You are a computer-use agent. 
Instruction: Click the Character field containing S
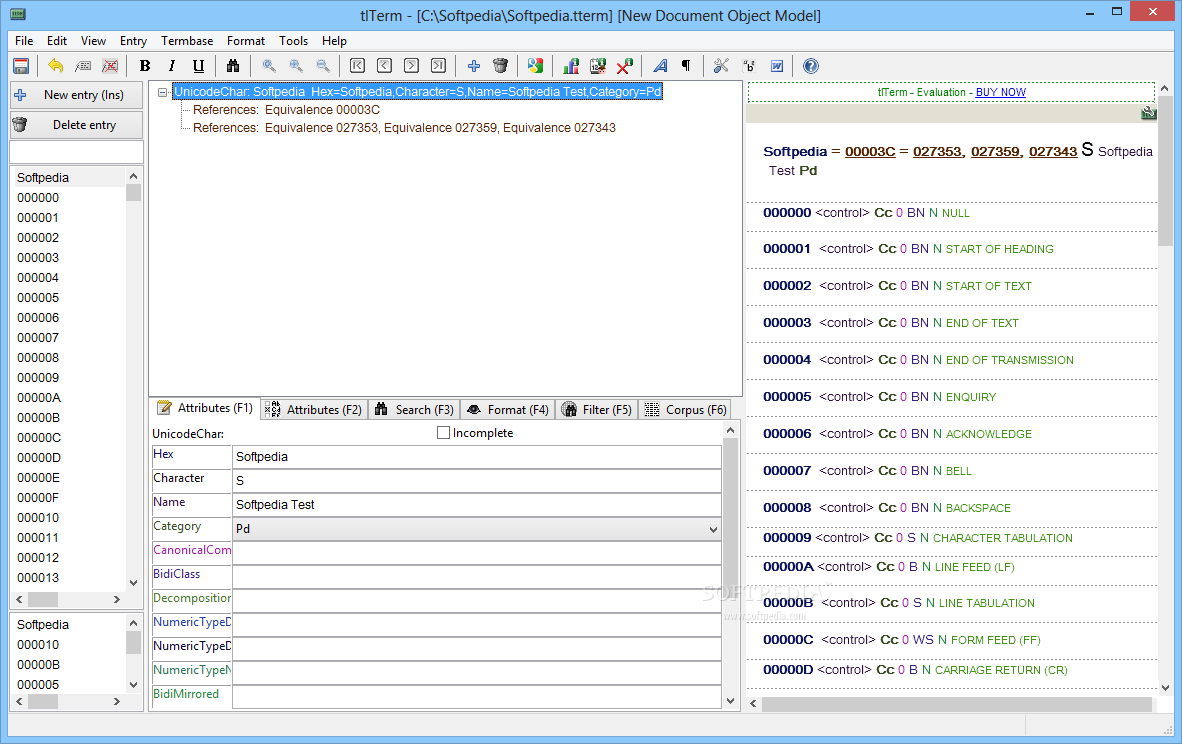click(476, 481)
